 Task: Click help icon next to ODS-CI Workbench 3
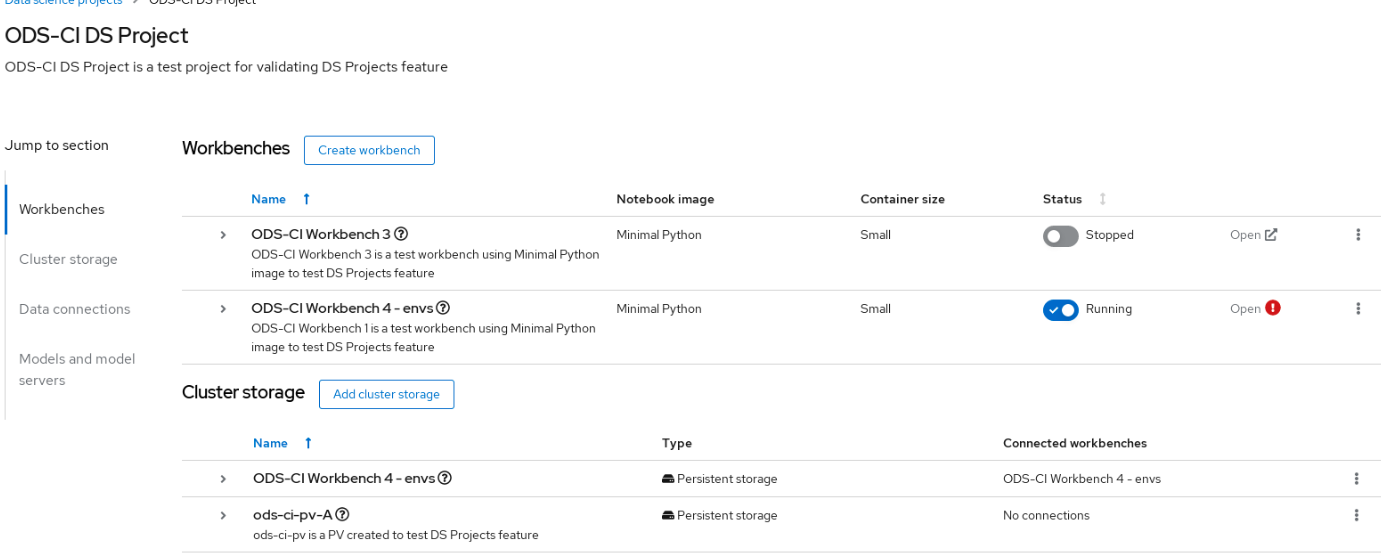click(x=401, y=234)
